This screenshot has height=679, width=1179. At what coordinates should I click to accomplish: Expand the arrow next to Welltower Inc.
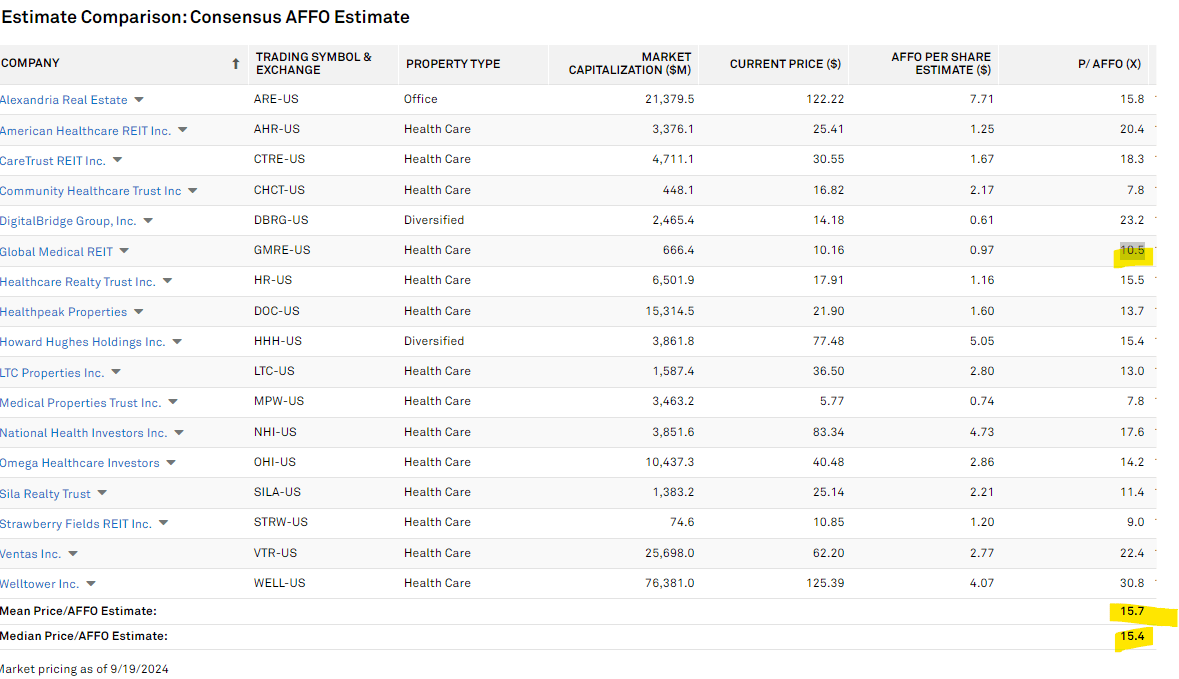[90, 584]
